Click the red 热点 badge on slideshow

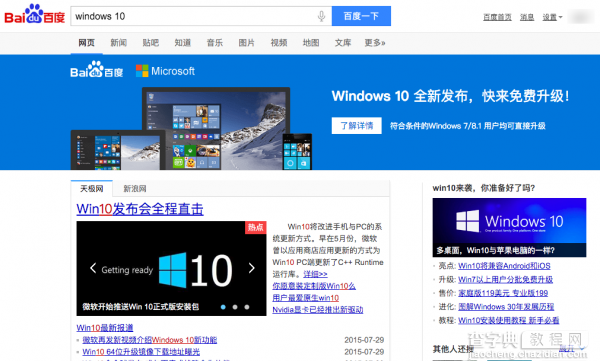click(256, 227)
